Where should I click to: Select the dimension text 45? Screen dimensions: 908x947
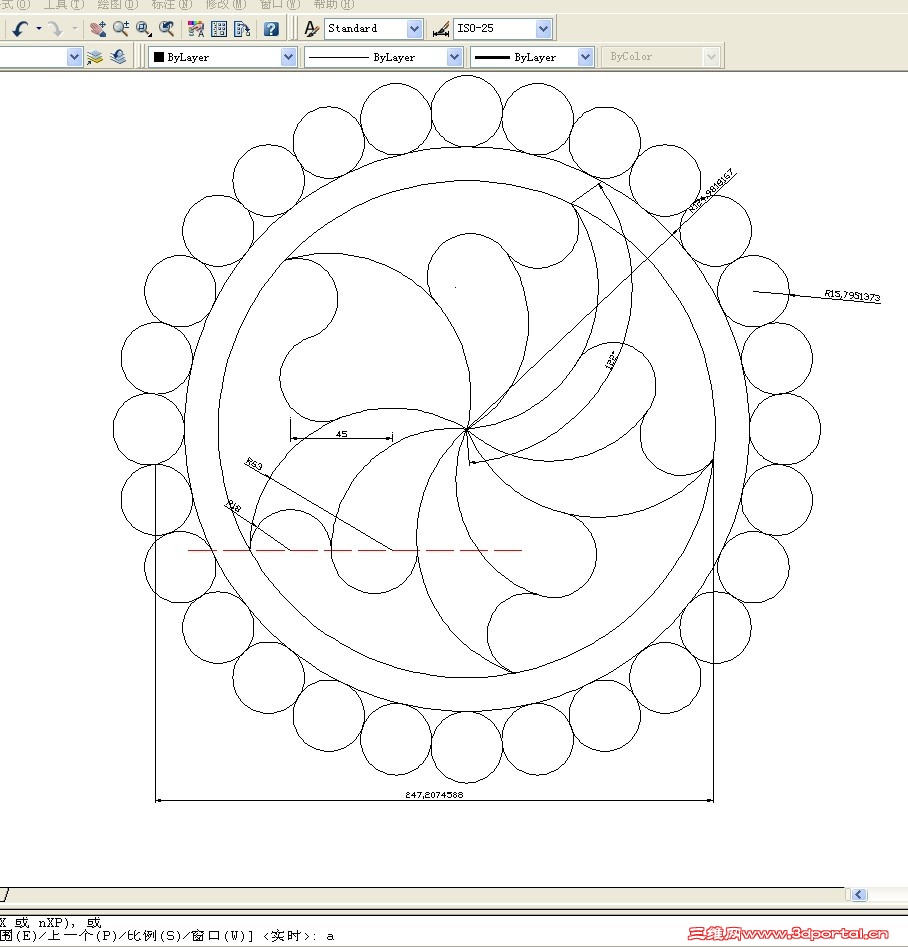341,434
